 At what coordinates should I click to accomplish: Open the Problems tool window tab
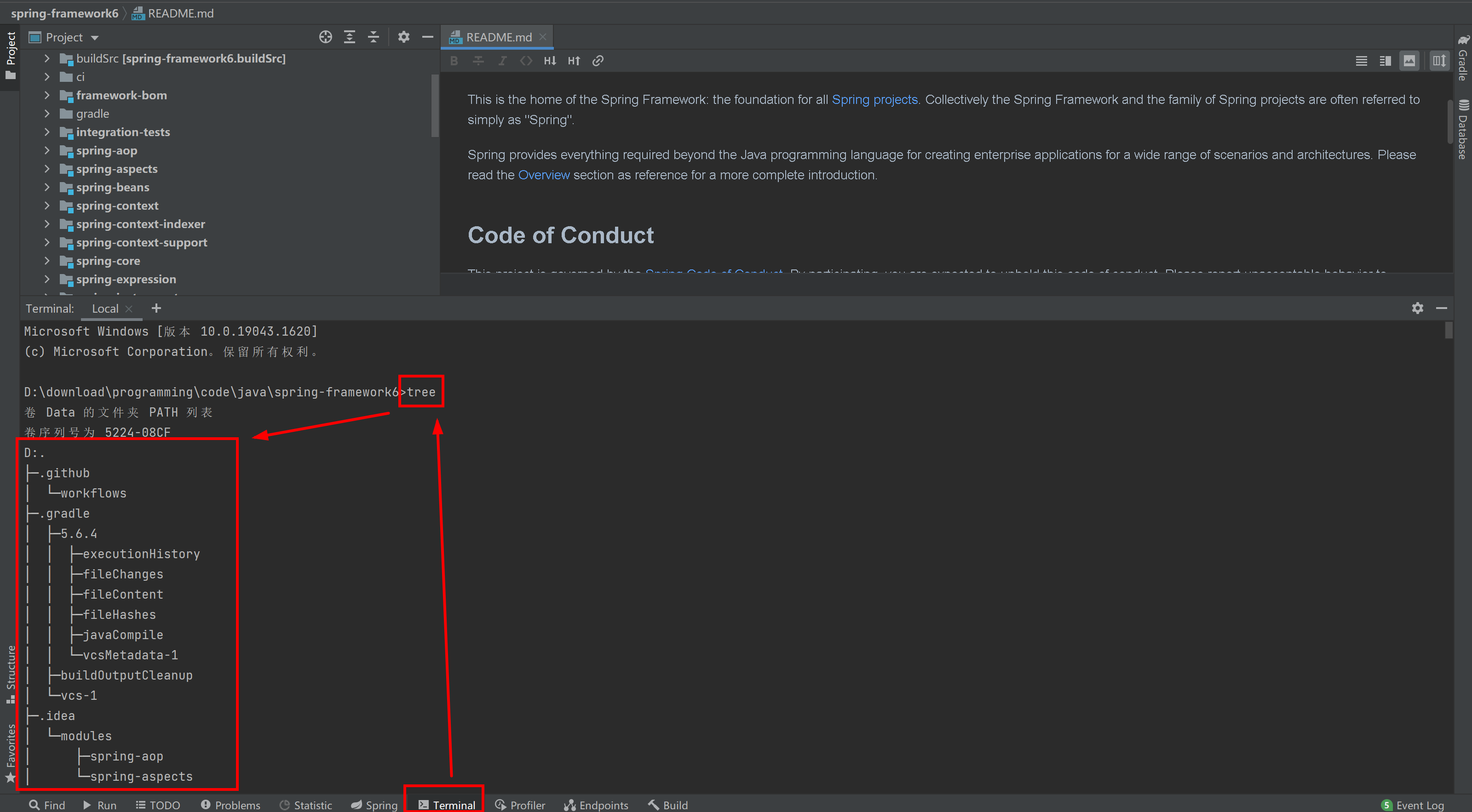230,805
